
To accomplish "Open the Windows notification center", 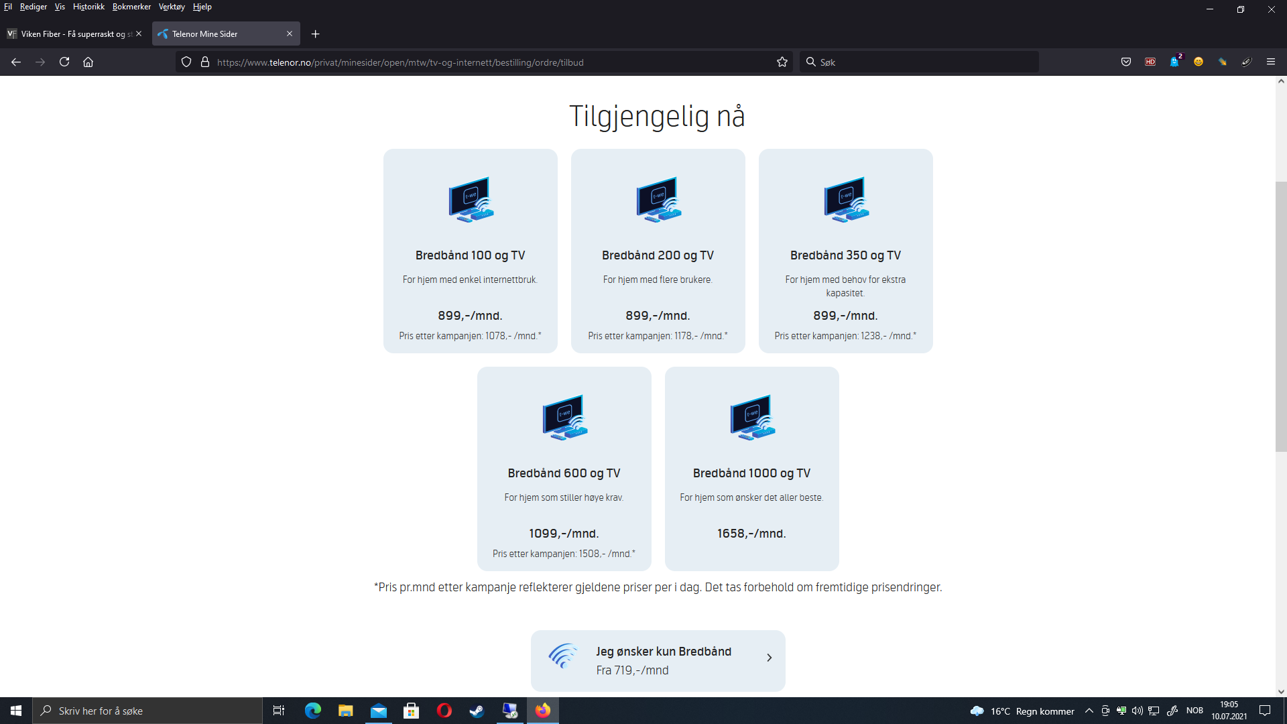I will [1265, 711].
